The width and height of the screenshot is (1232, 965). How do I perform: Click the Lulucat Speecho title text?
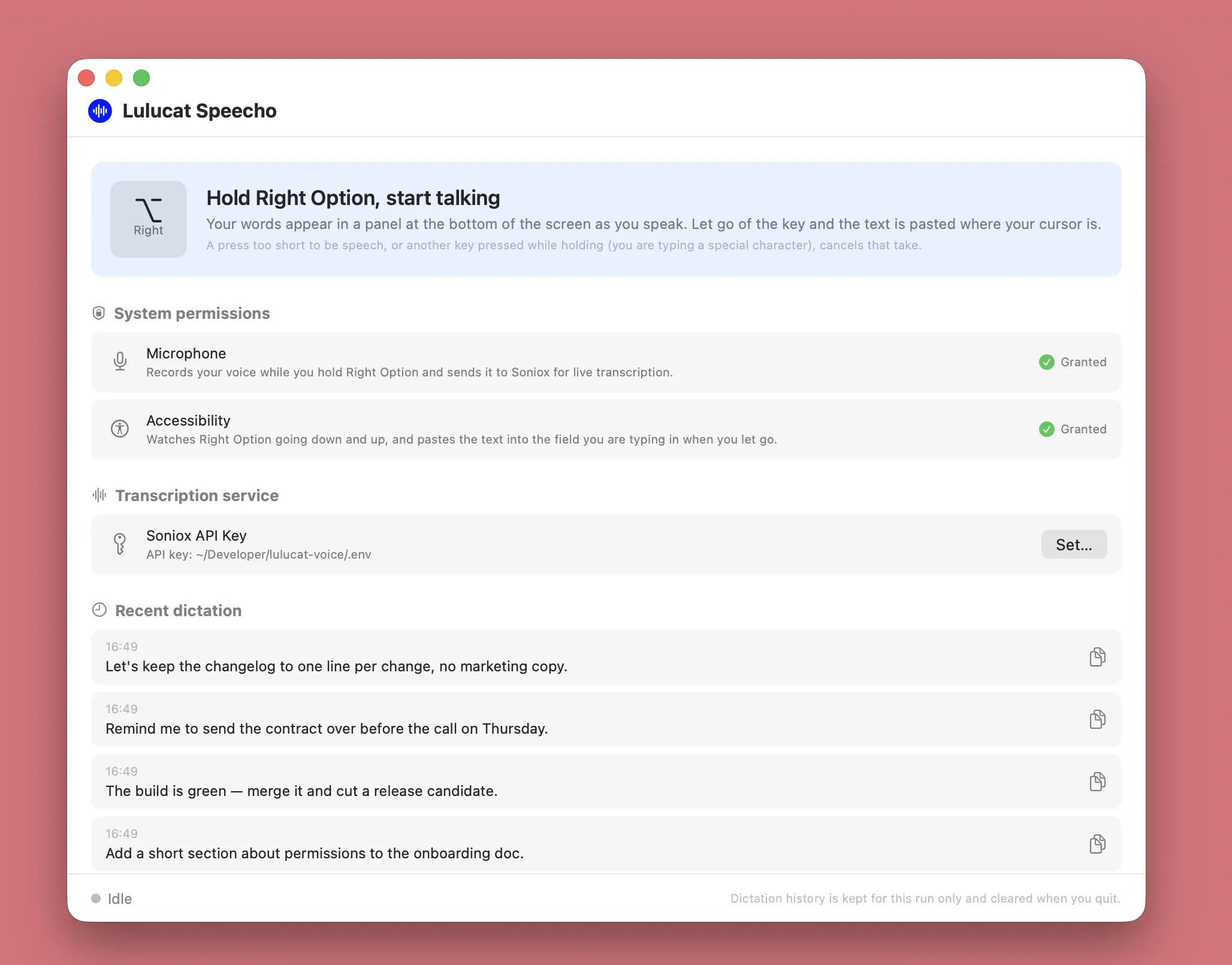(200, 111)
